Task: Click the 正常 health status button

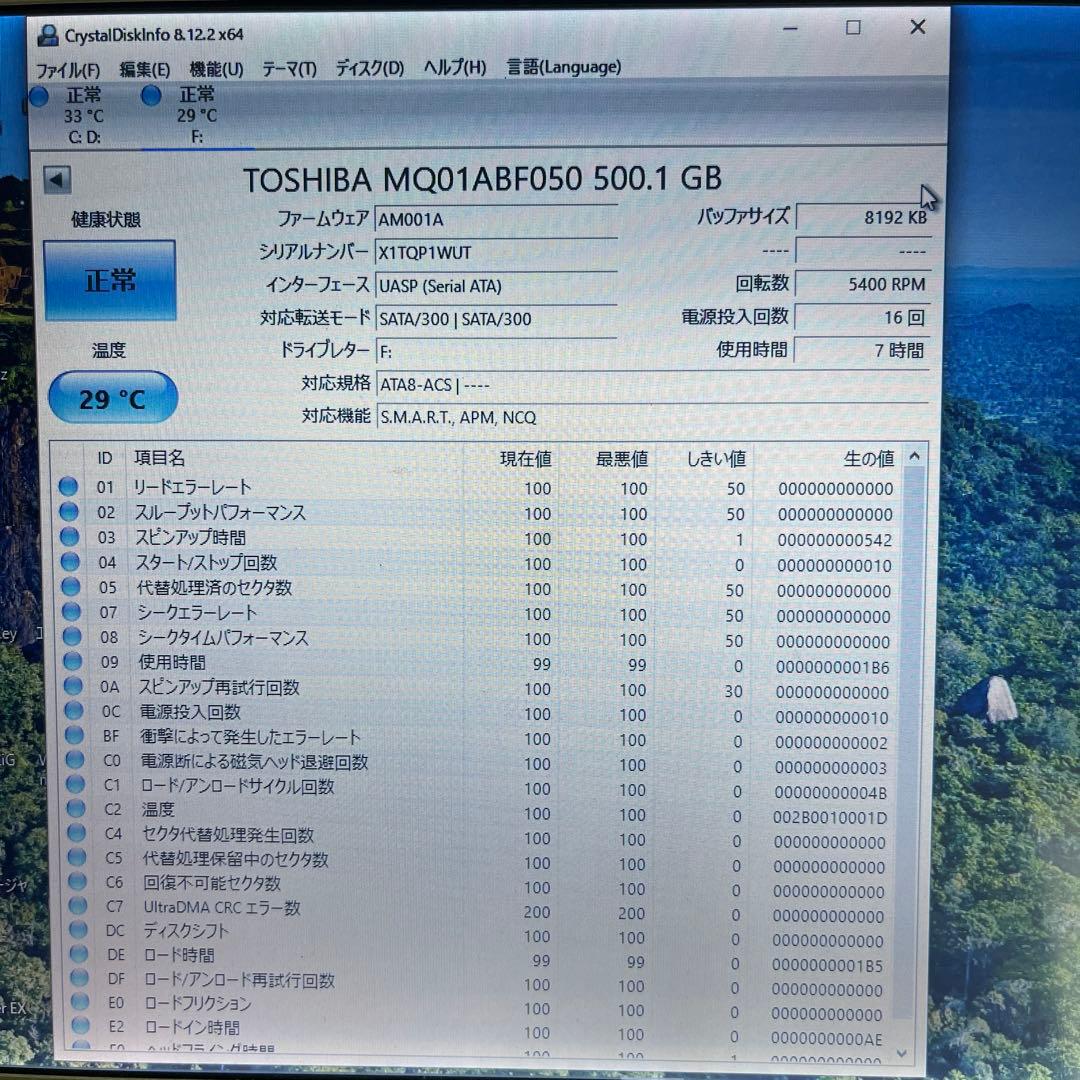Action: pyautogui.click(x=110, y=281)
